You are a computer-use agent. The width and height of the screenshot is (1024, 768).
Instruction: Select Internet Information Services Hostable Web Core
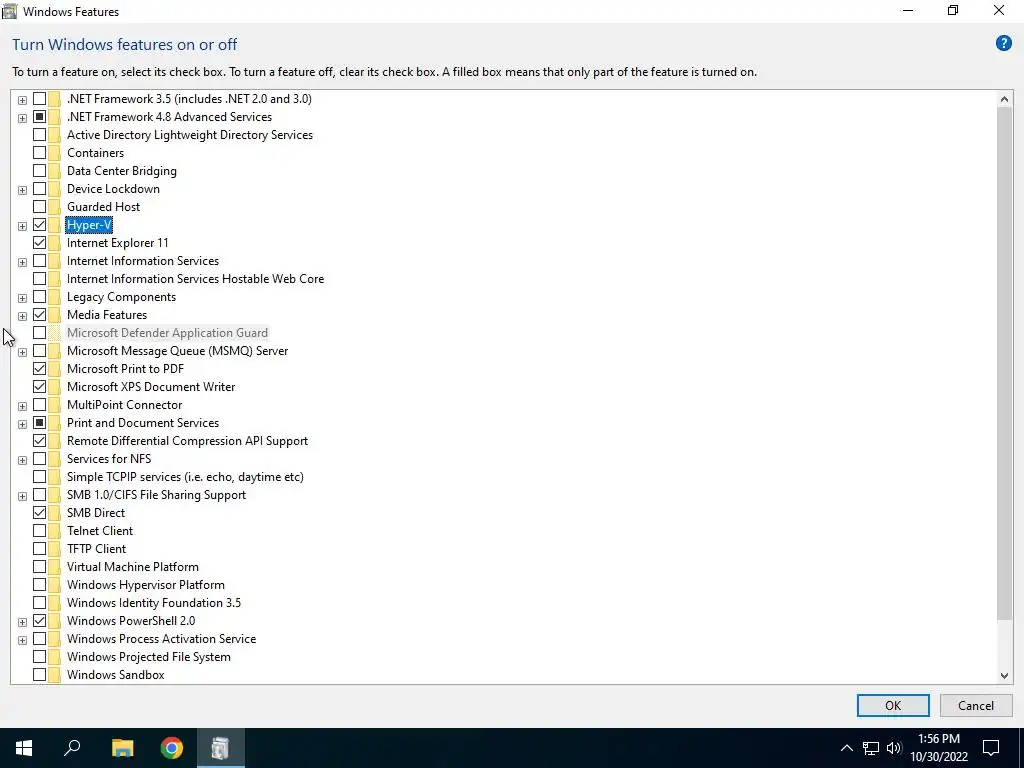(x=195, y=279)
